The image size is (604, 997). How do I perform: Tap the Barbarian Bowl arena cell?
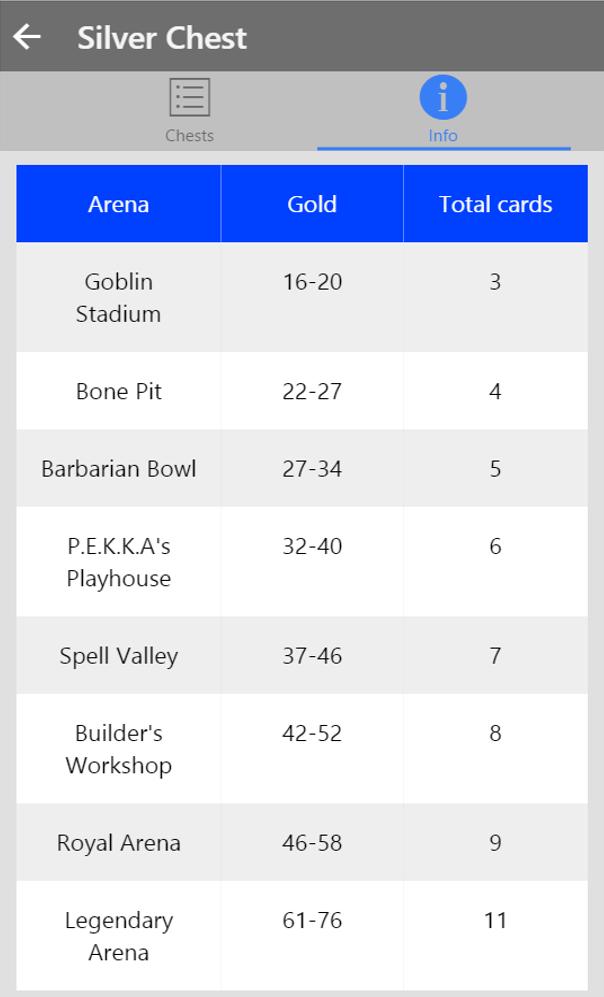(118, 469)
